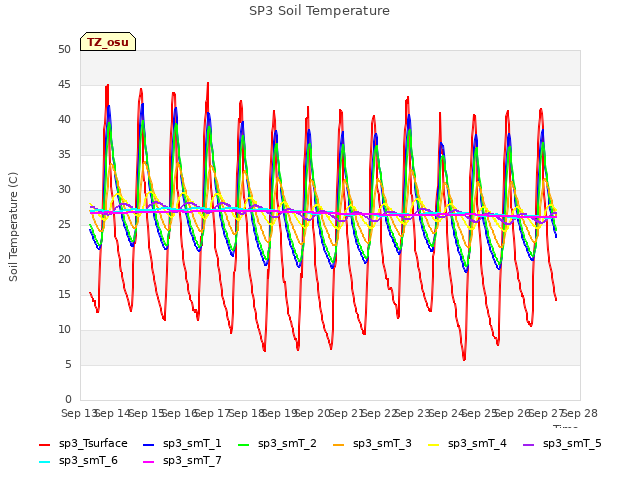Click the red sp3_Tsurface legend swatch
The image size is (640, 480).
point(44,444)
